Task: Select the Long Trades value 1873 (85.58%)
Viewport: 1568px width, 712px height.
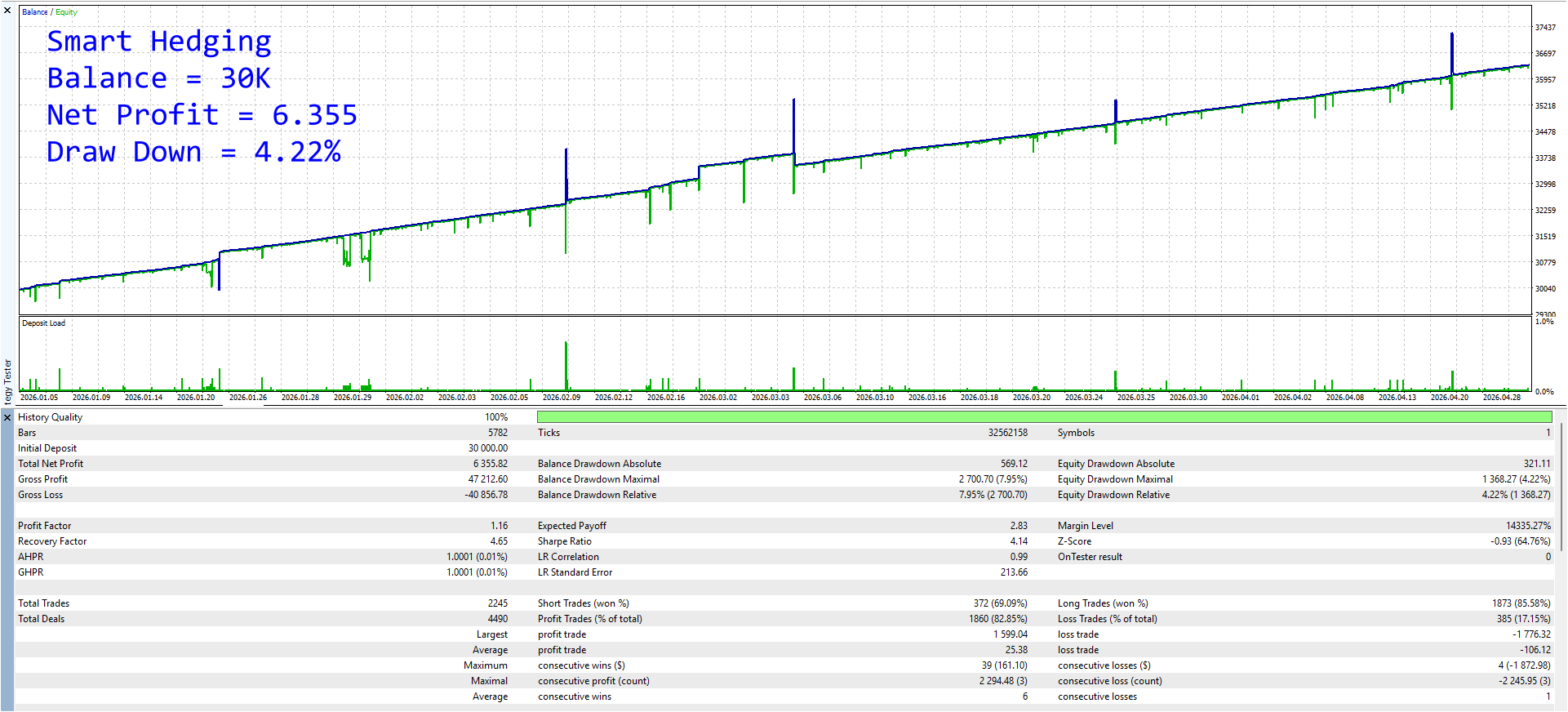Action: point(1521,603)
